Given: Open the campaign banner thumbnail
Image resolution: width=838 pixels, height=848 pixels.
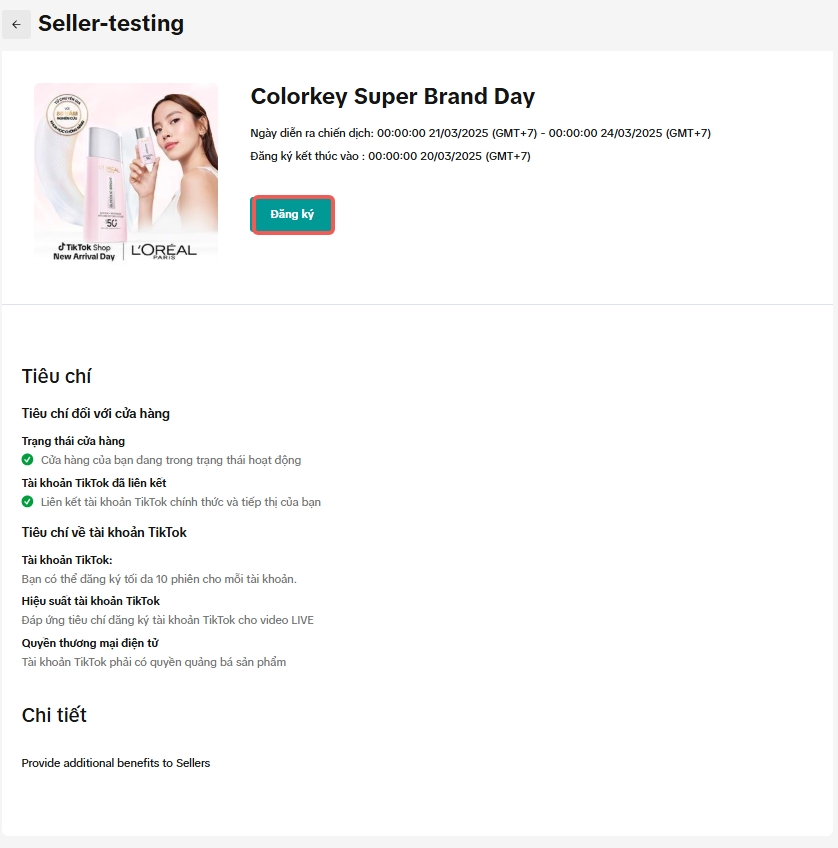Looking at the screenshot, I should click(126, 172).
